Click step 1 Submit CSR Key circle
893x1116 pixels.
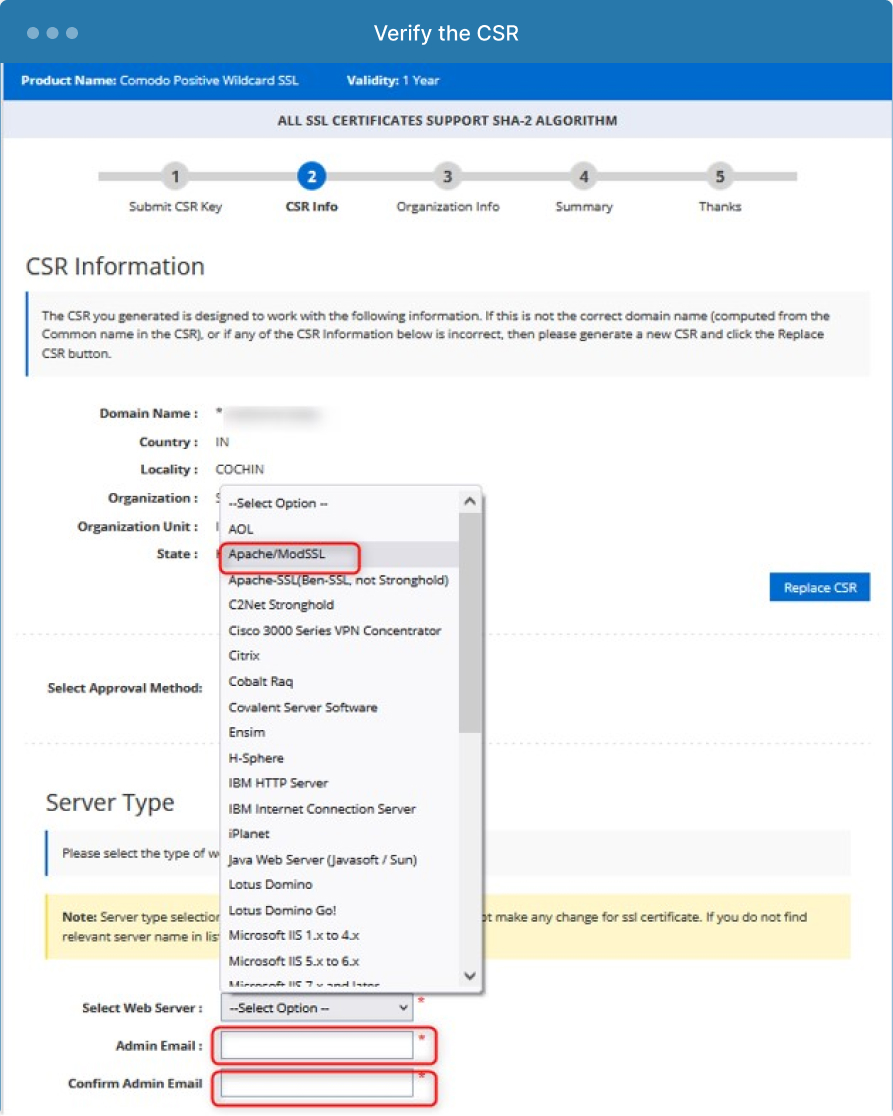point(175,176)
